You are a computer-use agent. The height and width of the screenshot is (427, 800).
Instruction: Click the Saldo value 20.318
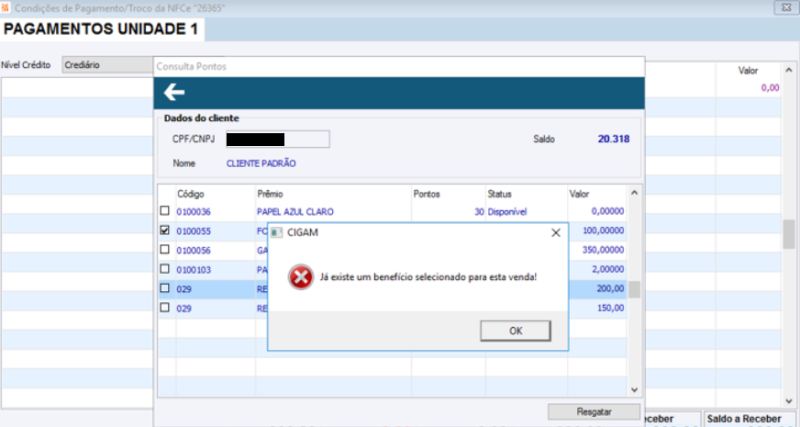point(613,139)
